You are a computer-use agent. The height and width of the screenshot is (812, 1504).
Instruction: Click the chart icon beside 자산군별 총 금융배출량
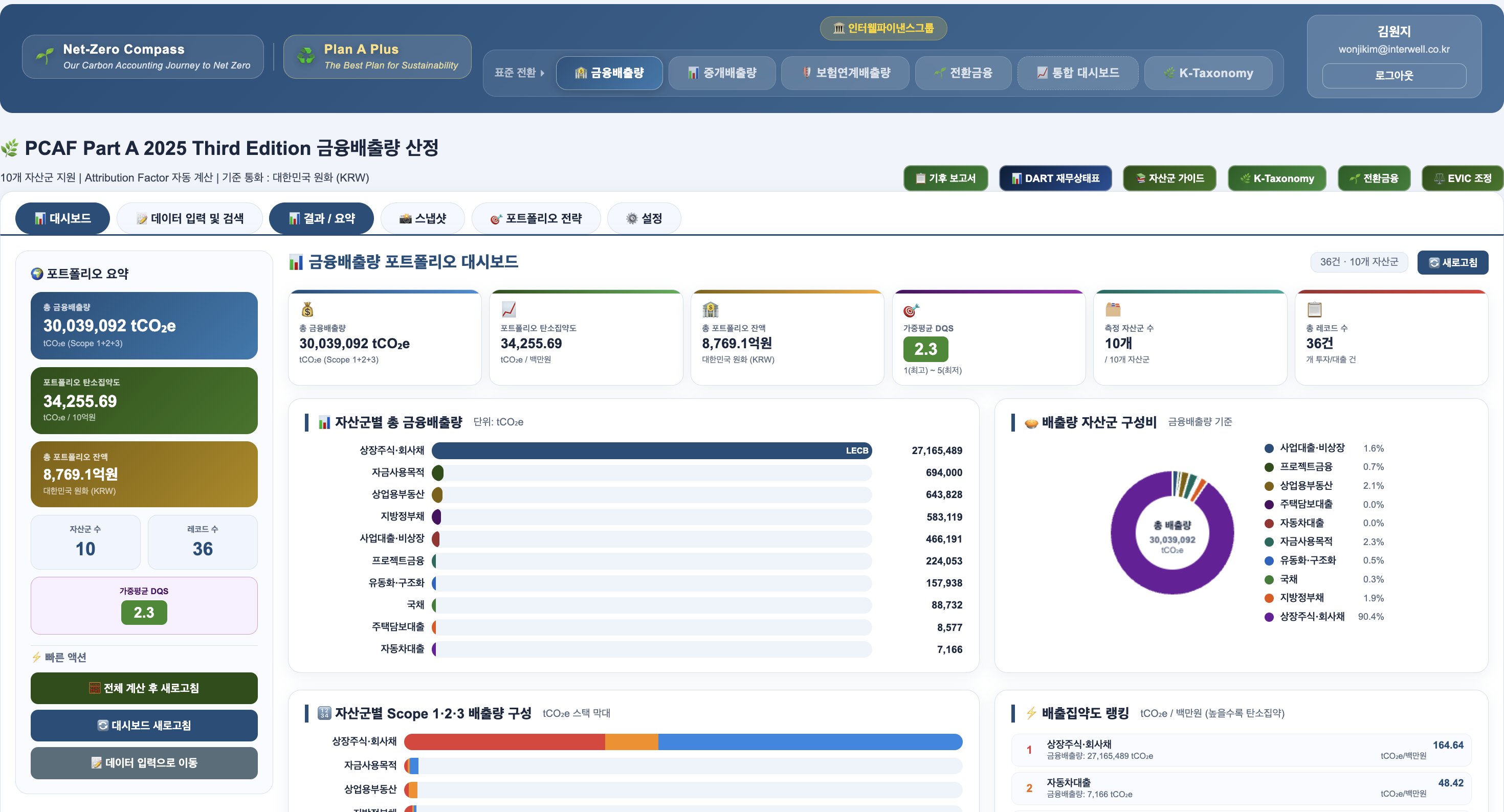point(325,422)
